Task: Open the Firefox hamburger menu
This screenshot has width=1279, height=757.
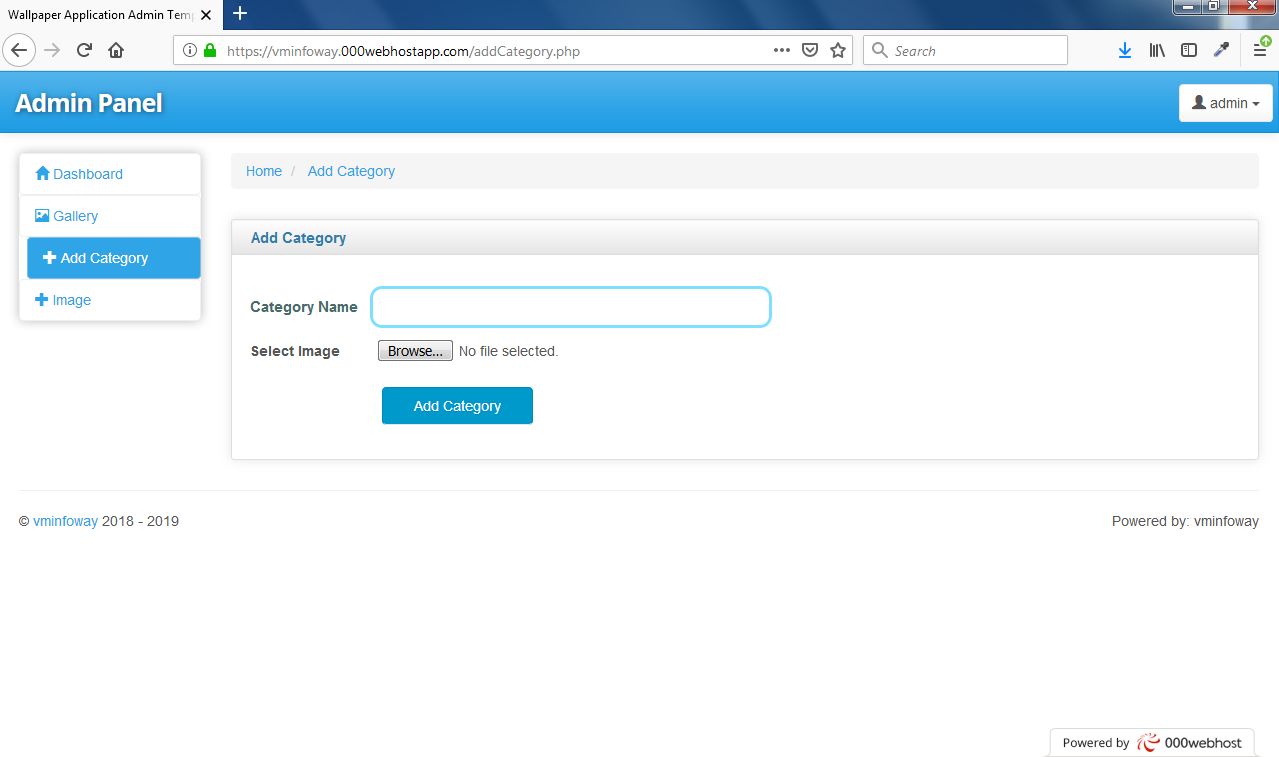Action: click(x=1260, y=50)
